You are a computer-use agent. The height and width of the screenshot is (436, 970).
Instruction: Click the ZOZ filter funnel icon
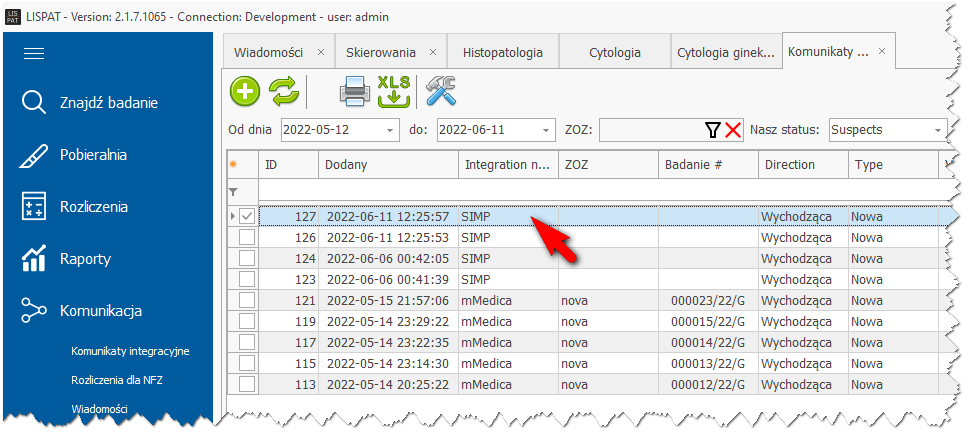712,130
